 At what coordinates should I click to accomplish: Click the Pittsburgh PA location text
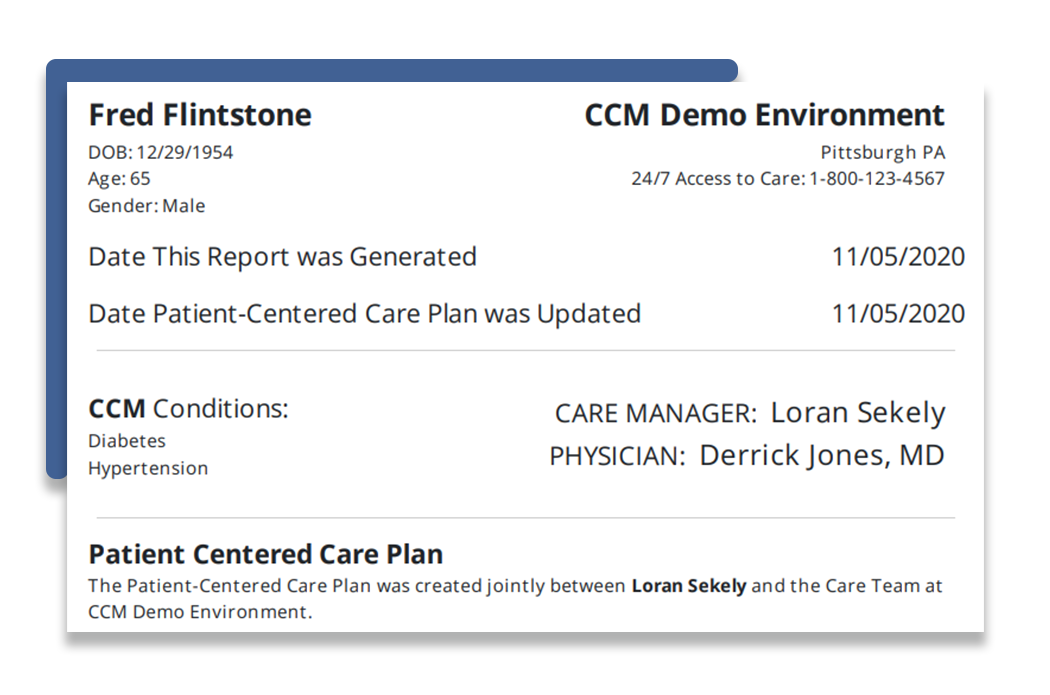[883, 153]
